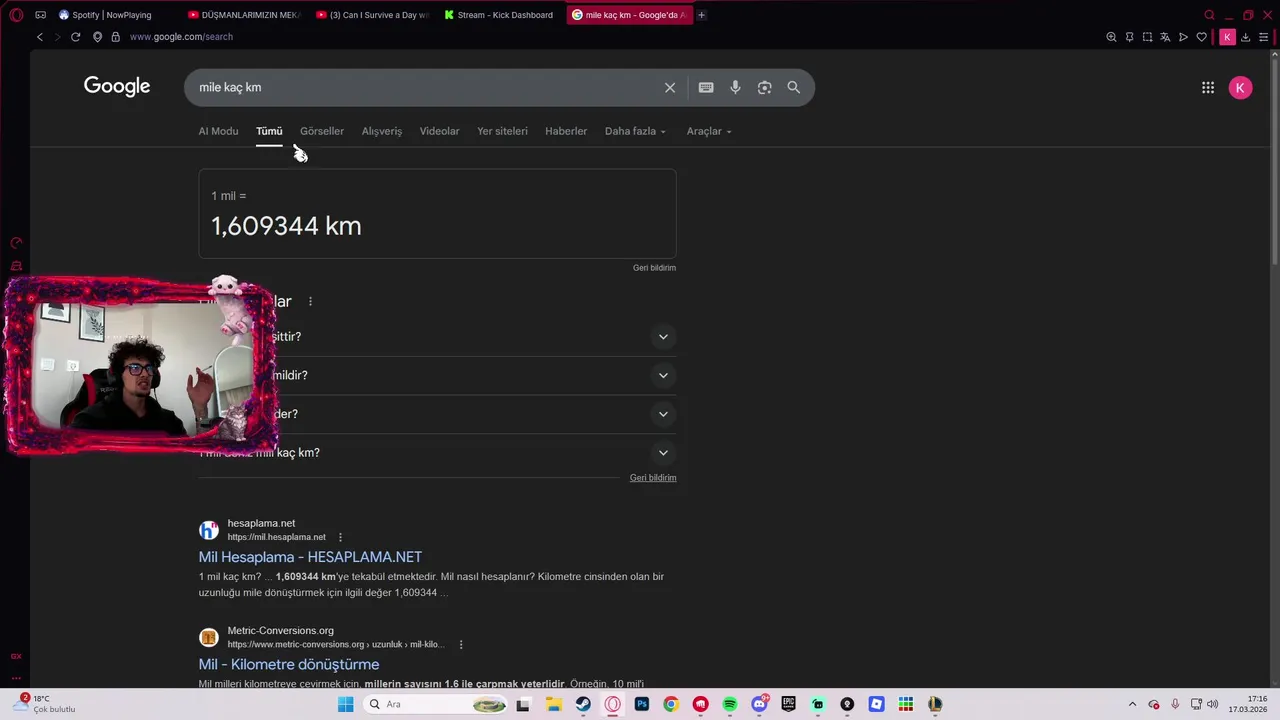The image size is (1280, 720).
Task: Click the pinboard pin icon
Action: click(x=1129, y=37)
